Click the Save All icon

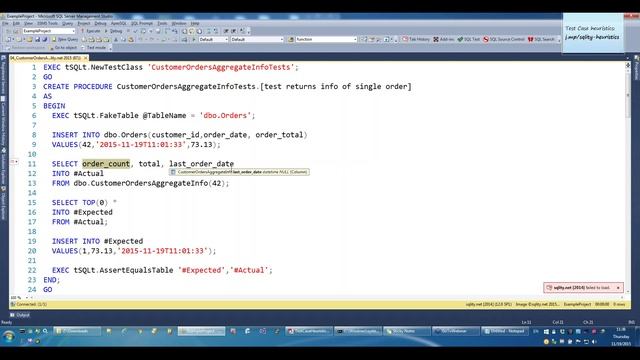(44, 40)
